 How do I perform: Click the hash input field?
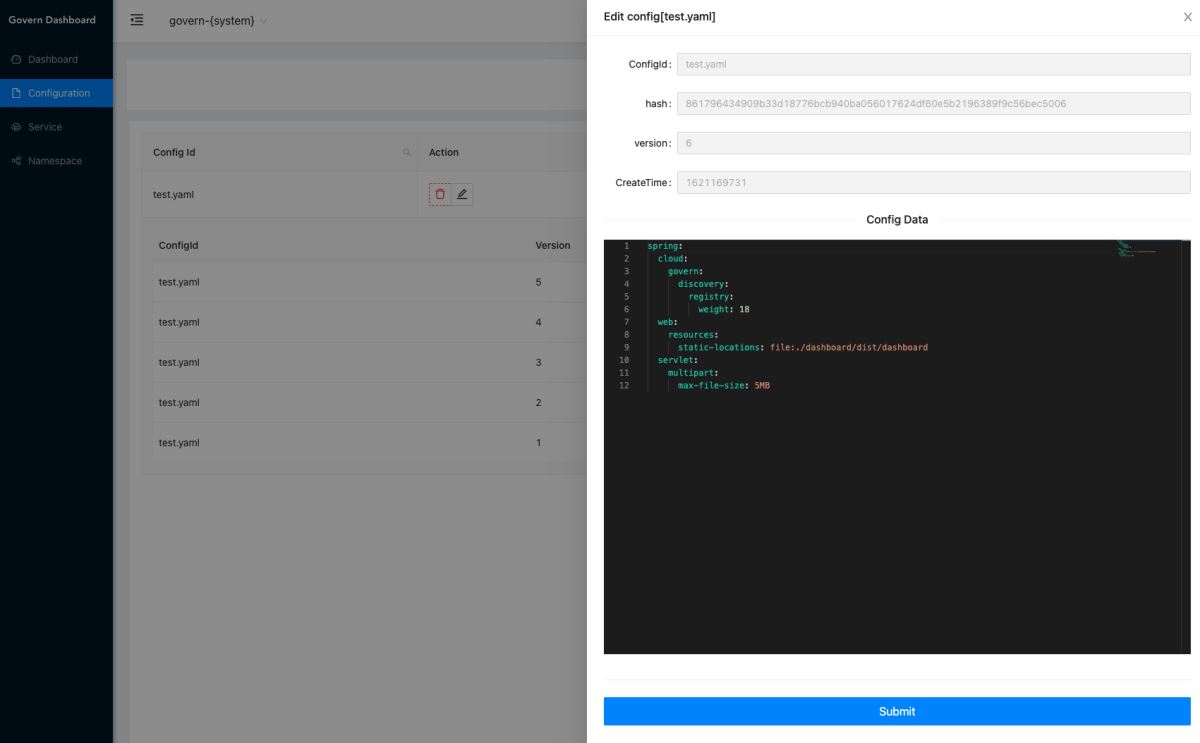pyautogui.click(x=933, y=104)
